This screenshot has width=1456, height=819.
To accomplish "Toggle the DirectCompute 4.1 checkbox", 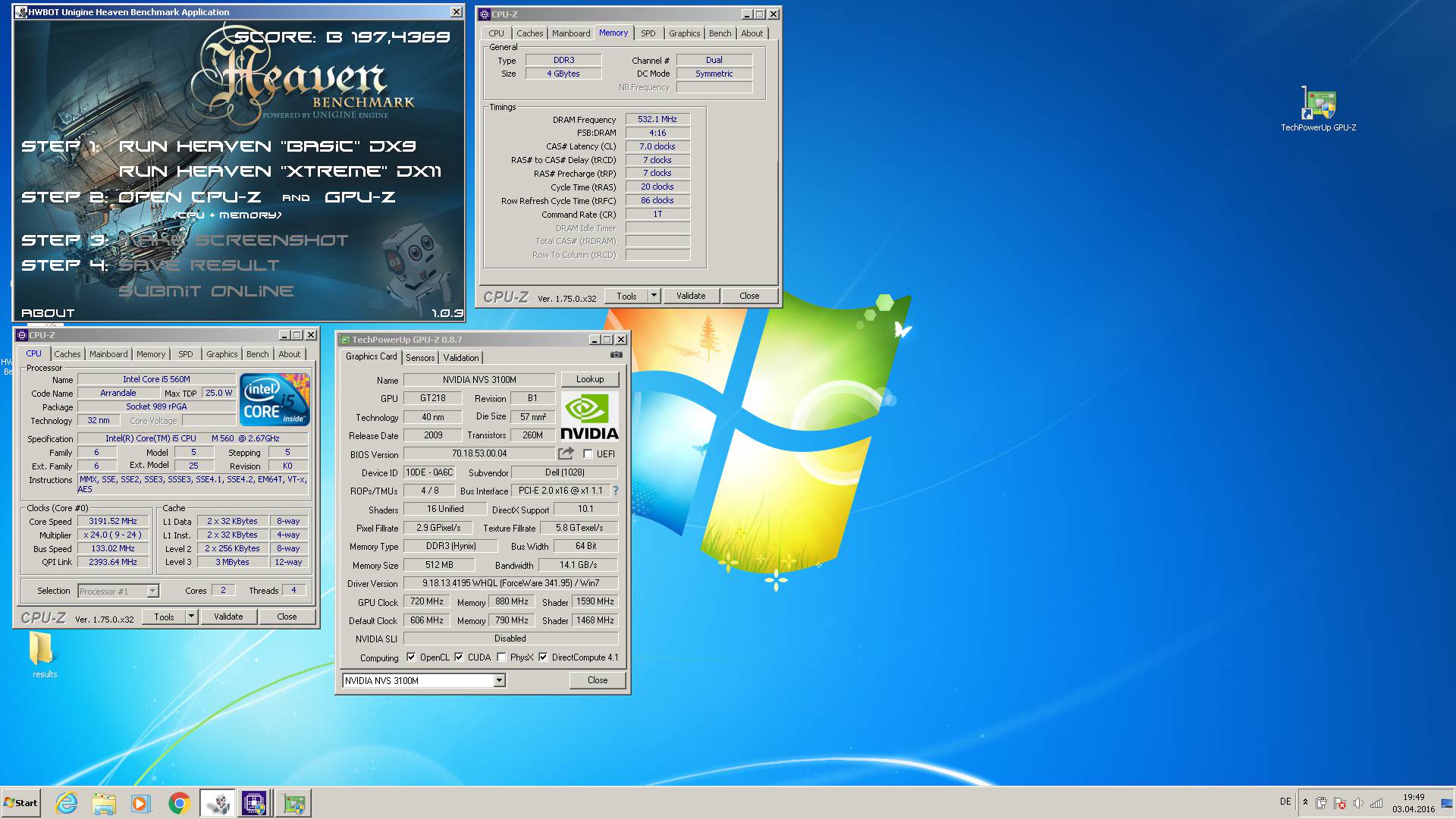I will tap(543, 657).
